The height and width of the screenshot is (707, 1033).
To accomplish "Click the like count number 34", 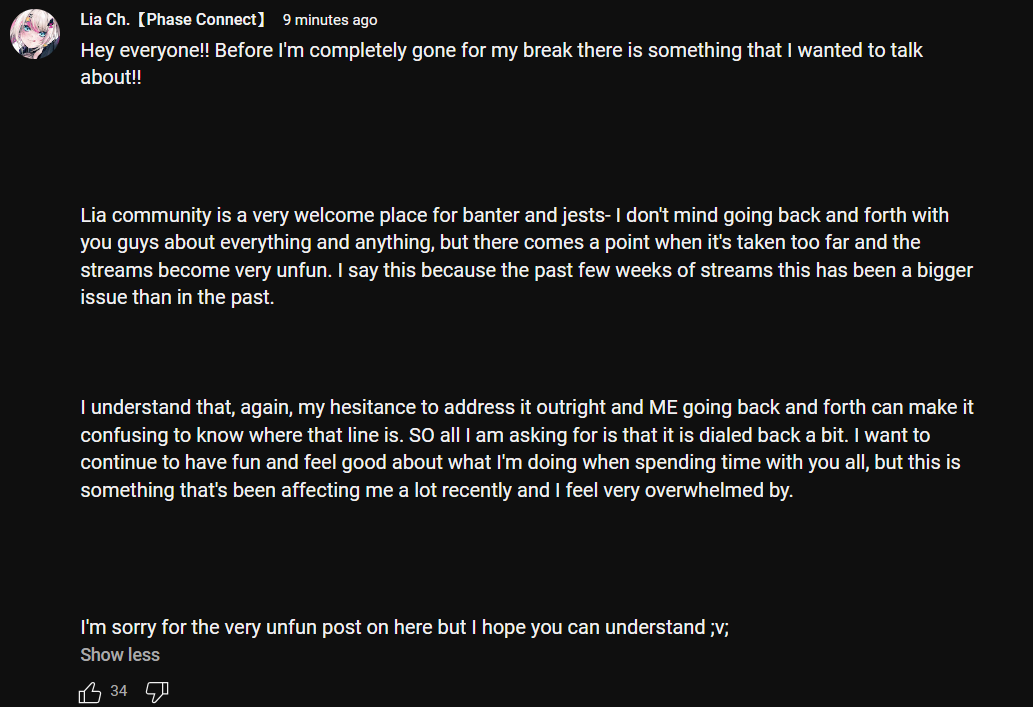I will tap(119, 691).
